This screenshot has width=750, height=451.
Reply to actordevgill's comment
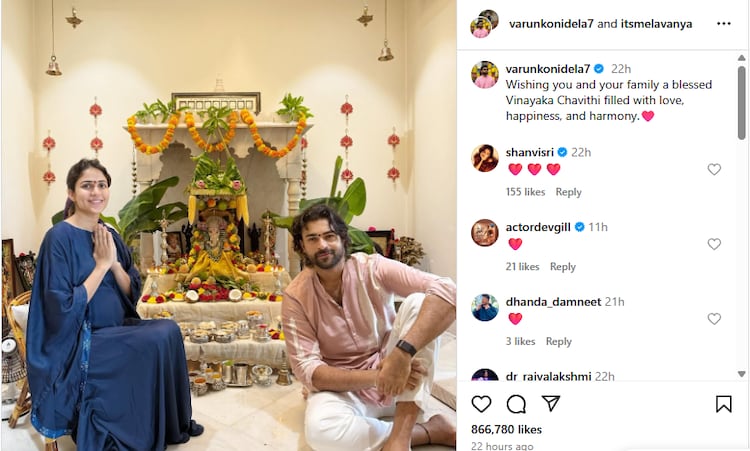(562, 266)
